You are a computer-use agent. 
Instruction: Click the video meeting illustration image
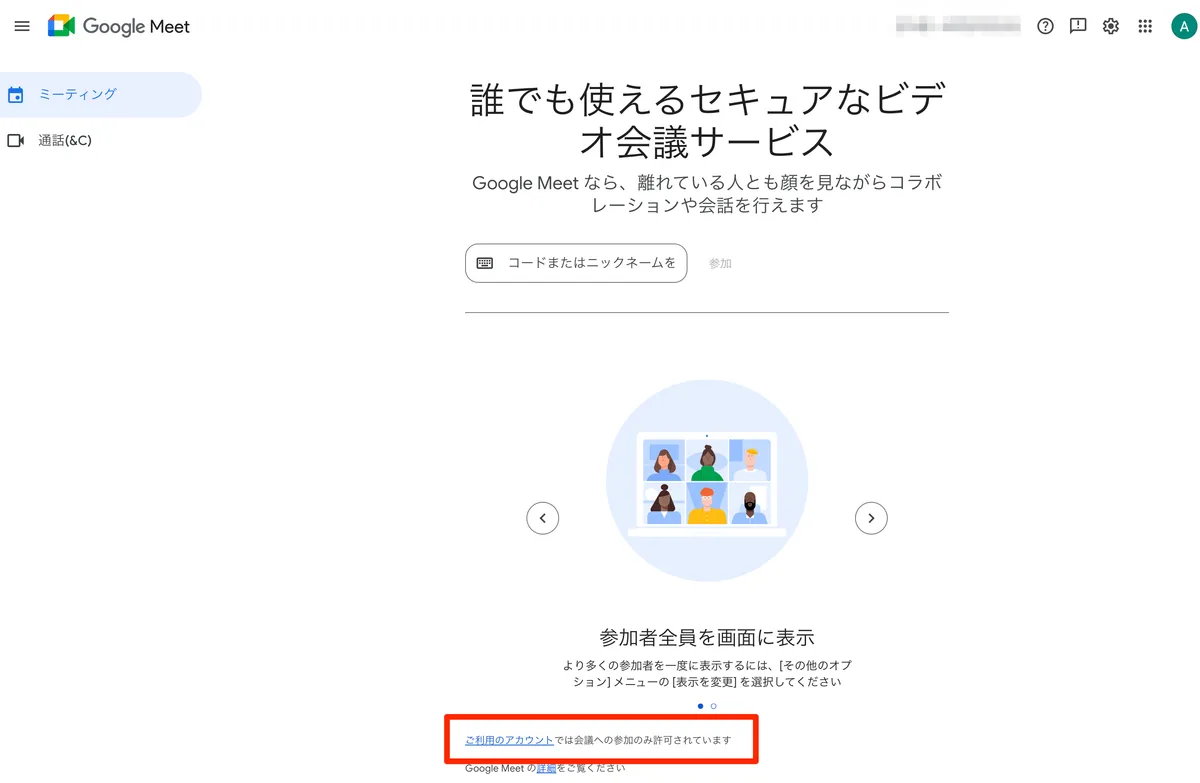[x=707, y=481]
